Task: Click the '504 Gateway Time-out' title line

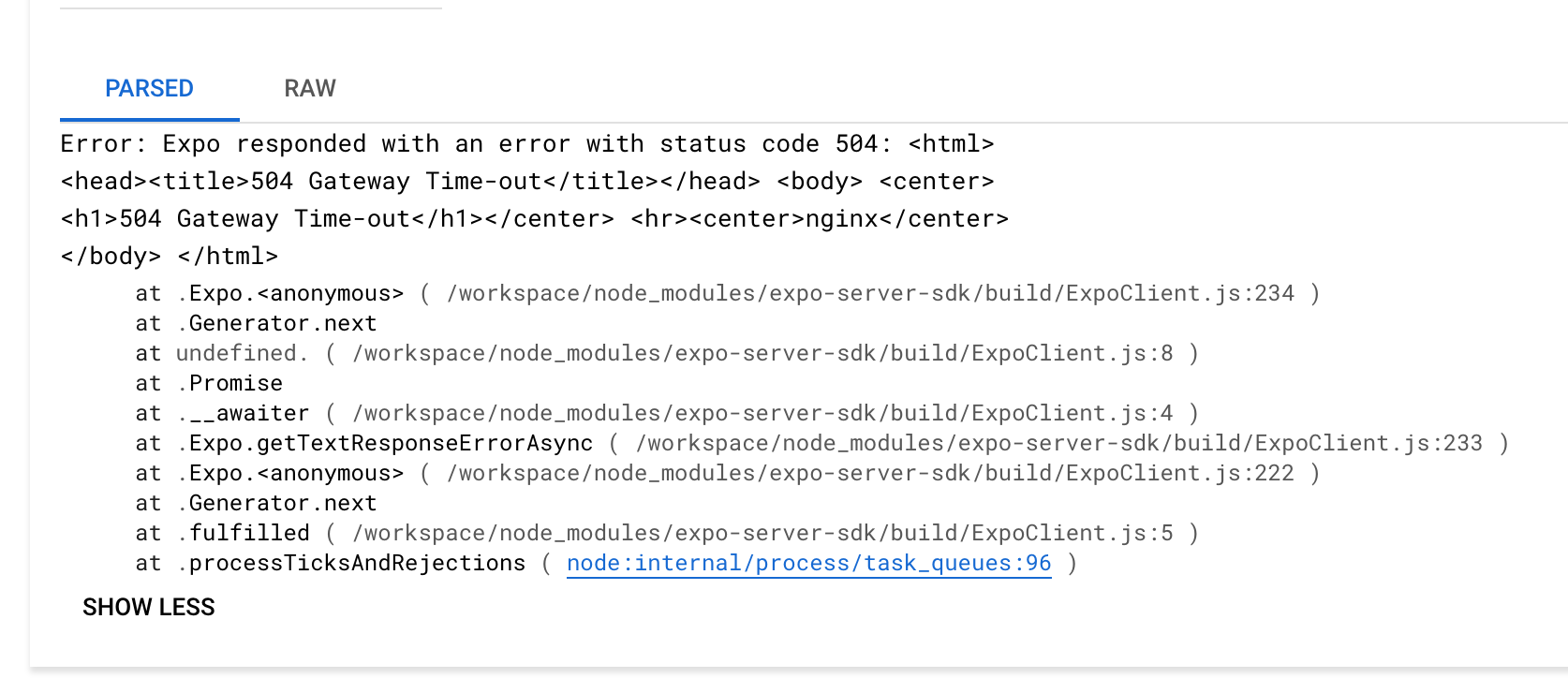Action: [527, 181]
